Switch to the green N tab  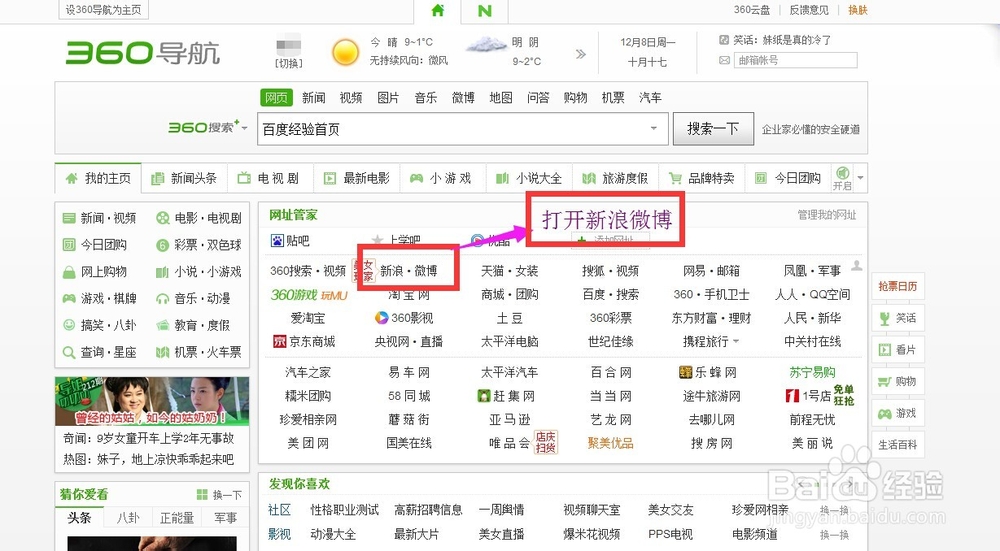[x=485, y=11]
